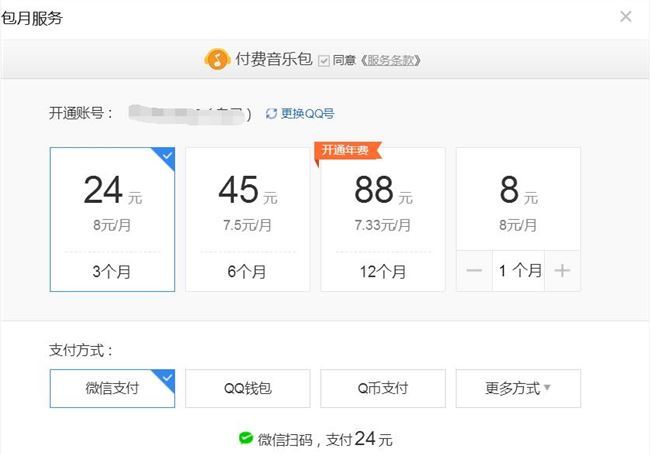
Task: Close the 包月服务 dialog
Action: click(x=626, y=17)
